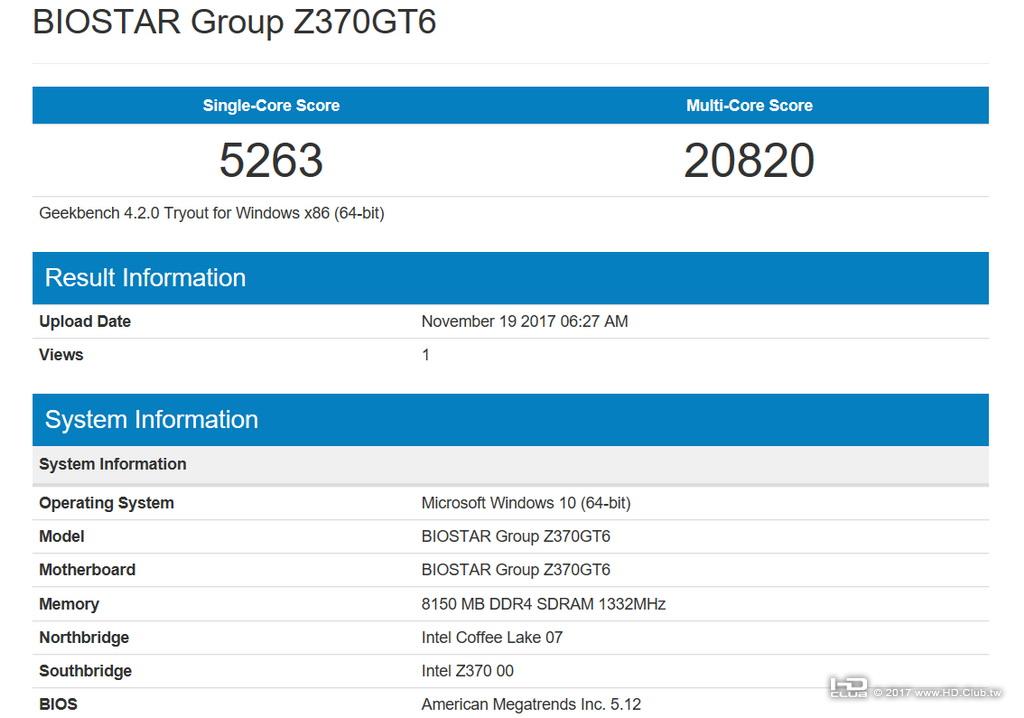Click the Geekbench 4.2.0 Tryout version line

(x=212, y=214)
